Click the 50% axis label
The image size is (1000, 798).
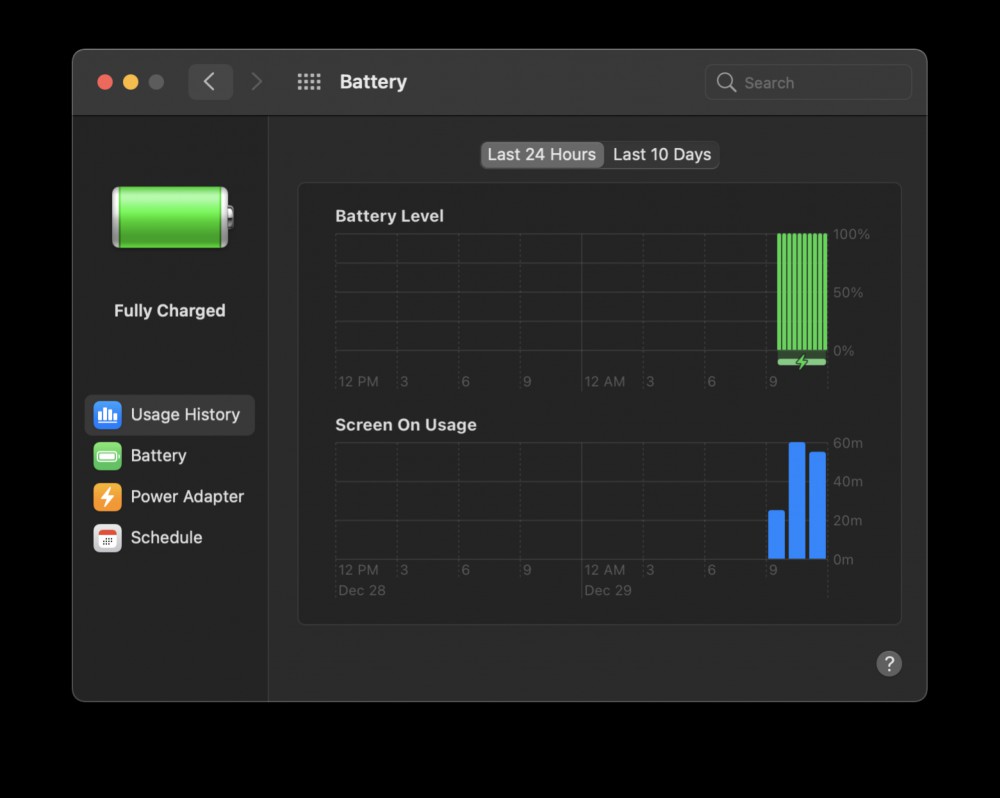848,293
